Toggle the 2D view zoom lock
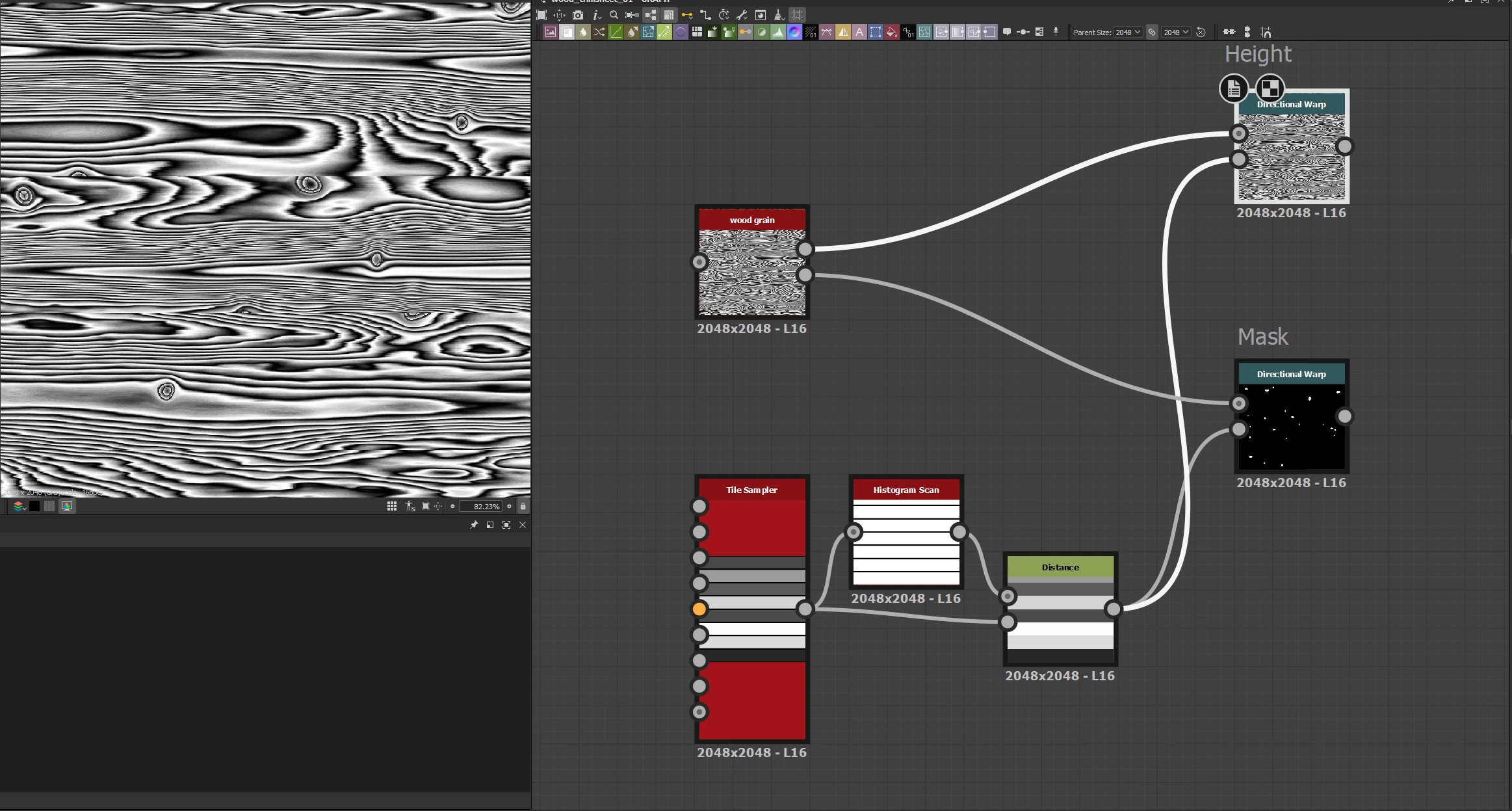Image resolution: width=1512 pixels, height=811 pixels. point(523,506)
